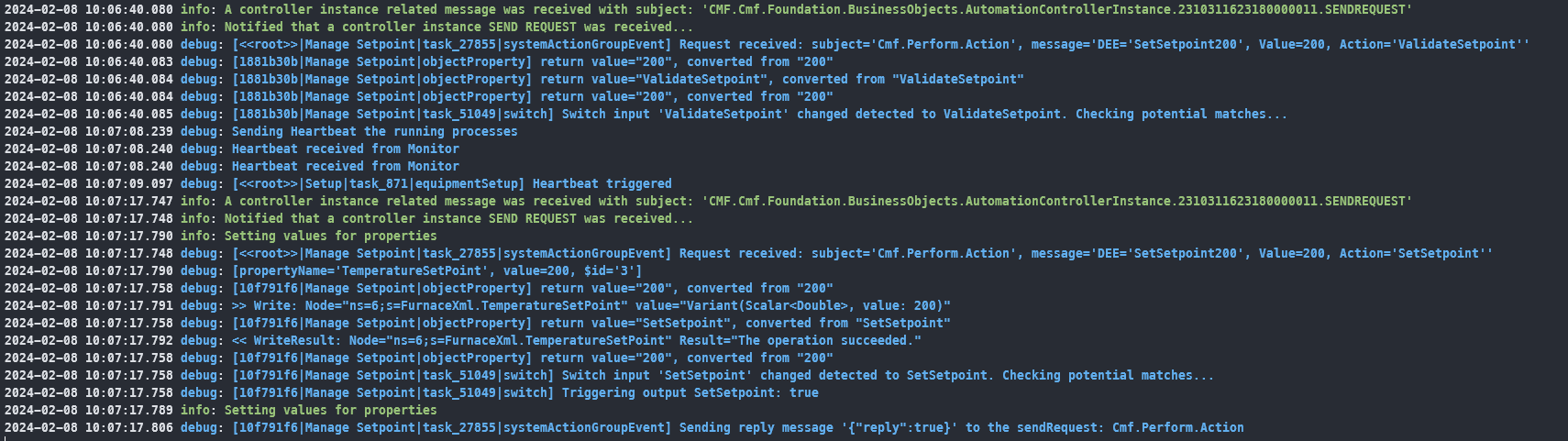The width and height of the screenshot is (1568, 441).
Task: Click the 'Sending Heartbeat the running processes' log line
Action: tap(374, 131)
